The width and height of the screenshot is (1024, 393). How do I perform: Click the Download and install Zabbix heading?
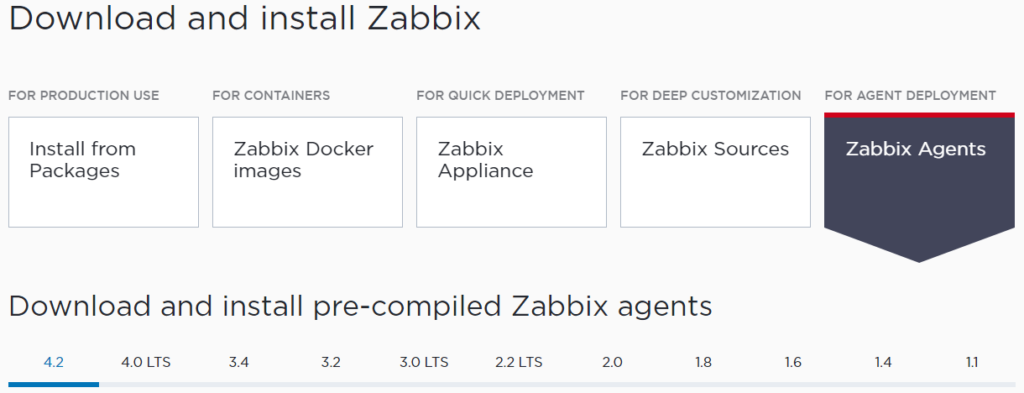[x=245, y=18]
